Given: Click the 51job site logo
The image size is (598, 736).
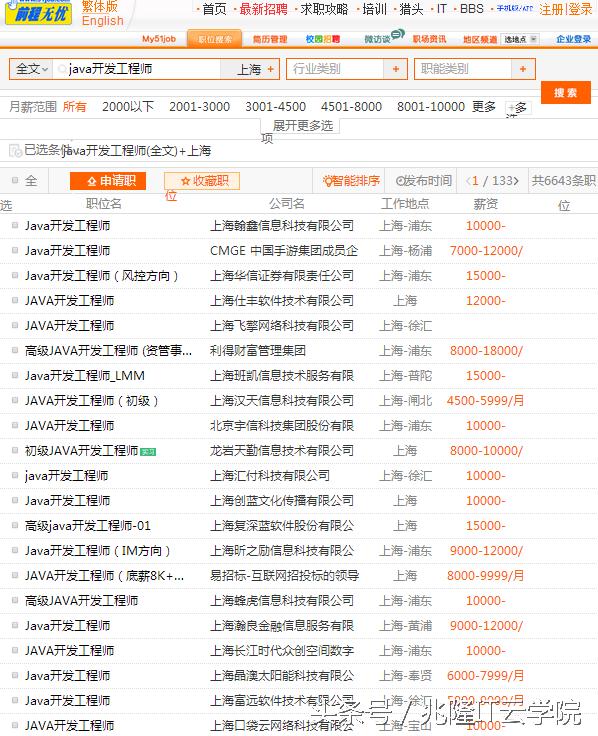Looking at the screenshot, I should pos(38,14).
